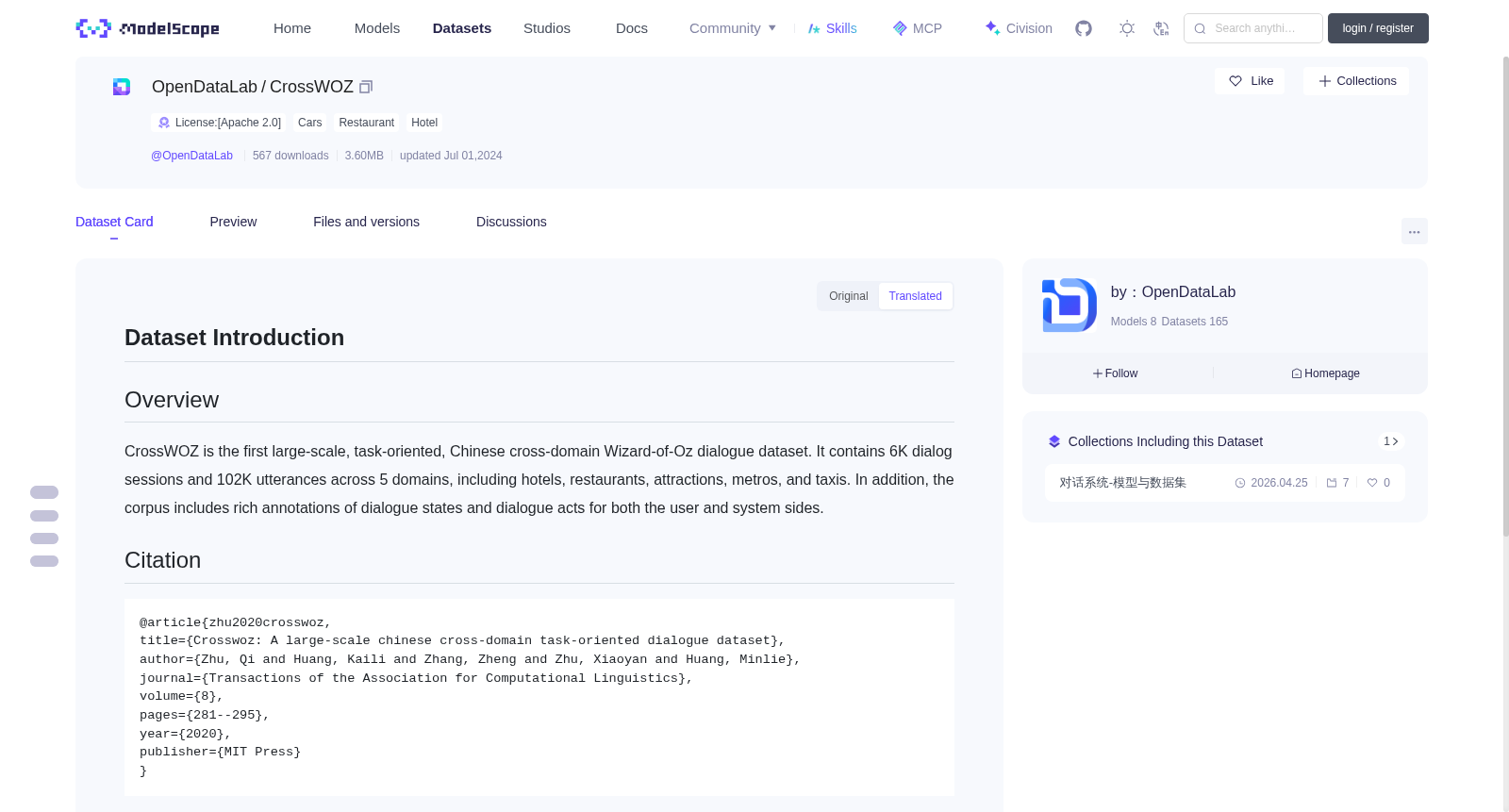This screenshot has height=812, width=1509.
Task: Toggle the light/dark theme sun icon
Action: point(1127,28)
